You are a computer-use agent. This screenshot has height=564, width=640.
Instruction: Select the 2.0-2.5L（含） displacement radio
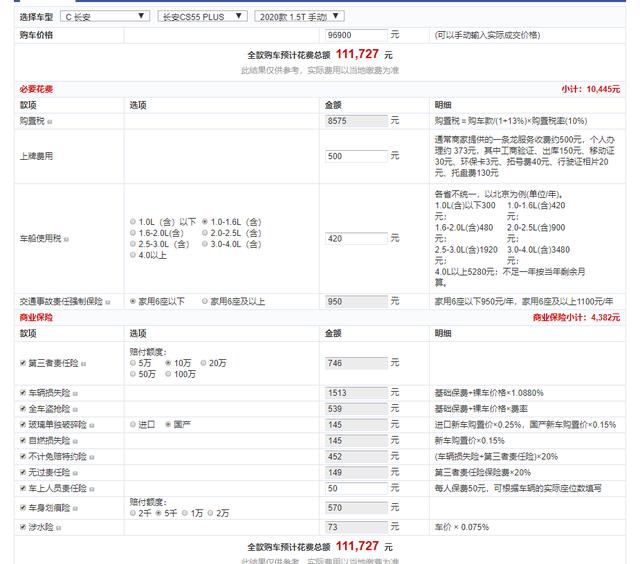(205, 233)
